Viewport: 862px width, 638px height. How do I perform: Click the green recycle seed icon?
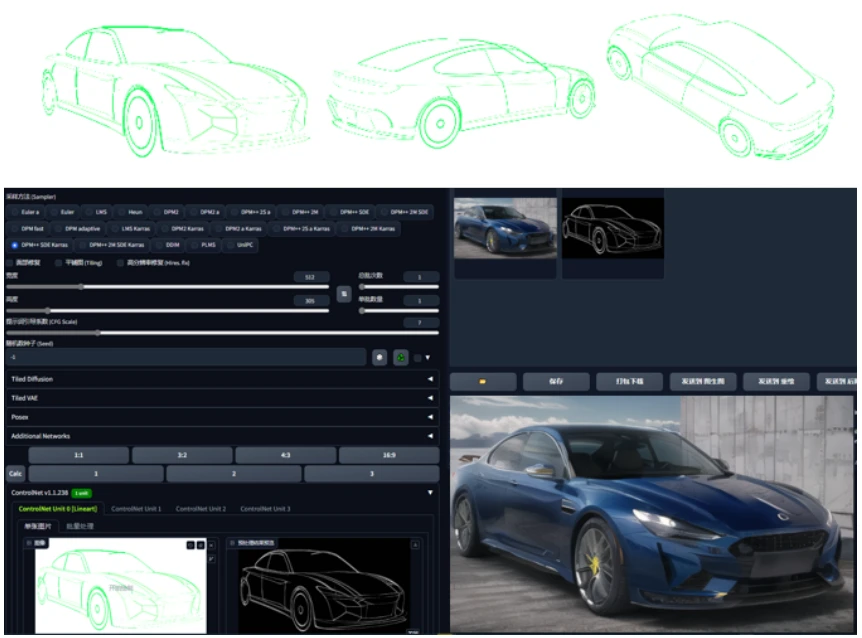click(401, 358)
